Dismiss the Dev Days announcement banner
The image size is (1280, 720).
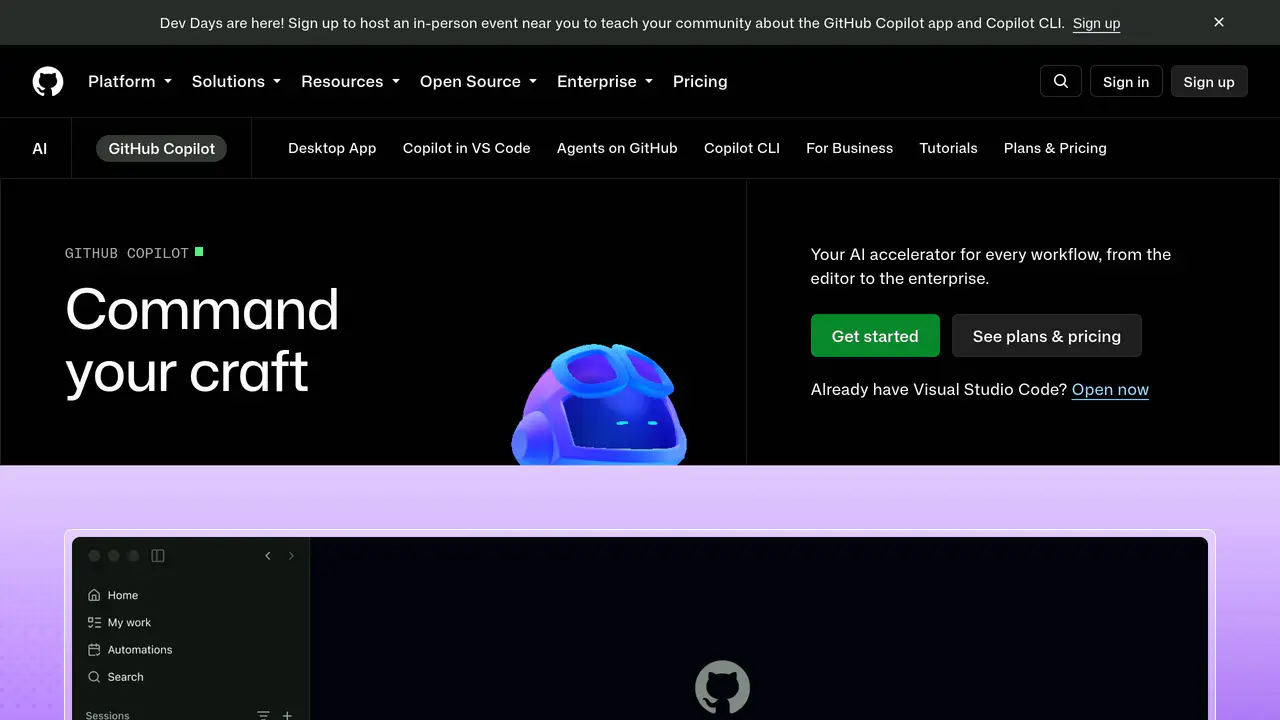pyautogui.click(x=1219, y=22)
